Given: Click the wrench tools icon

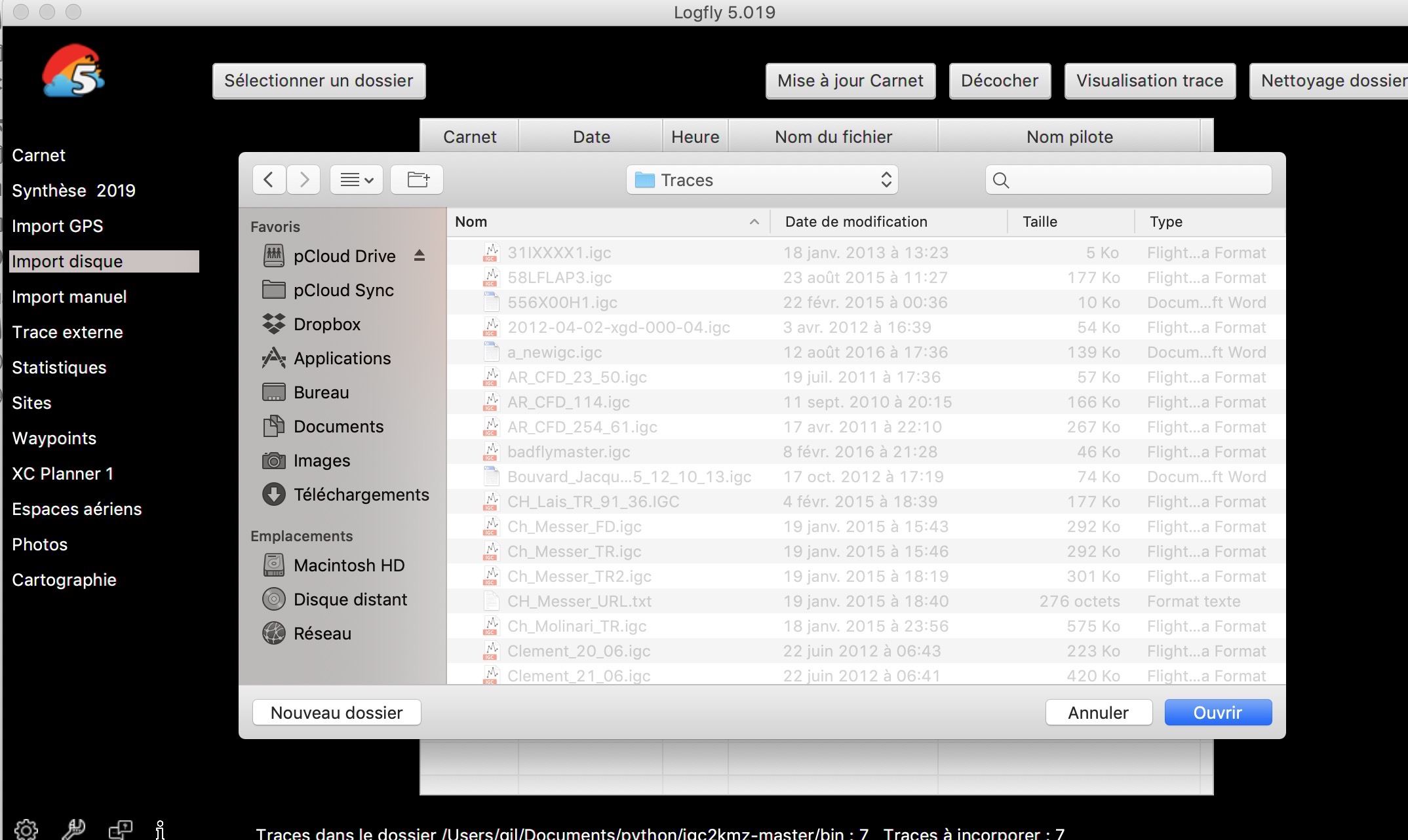Looking at the screenshot, I should coord(73,830).
